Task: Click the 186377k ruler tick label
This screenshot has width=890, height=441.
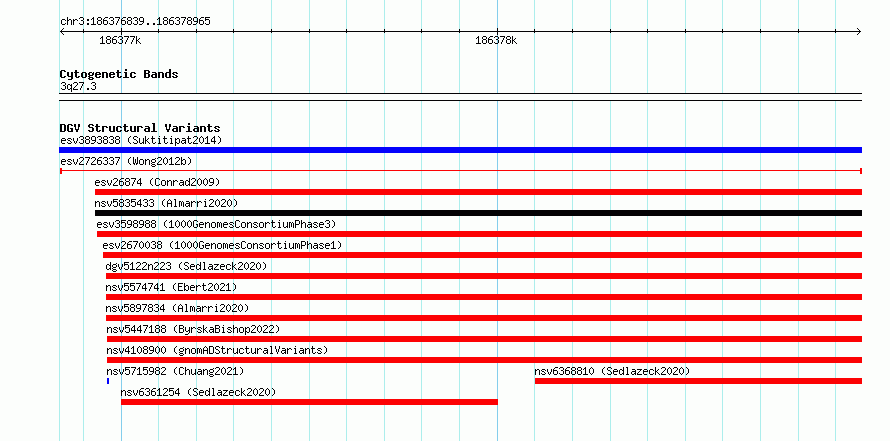Action: point(120,40)
